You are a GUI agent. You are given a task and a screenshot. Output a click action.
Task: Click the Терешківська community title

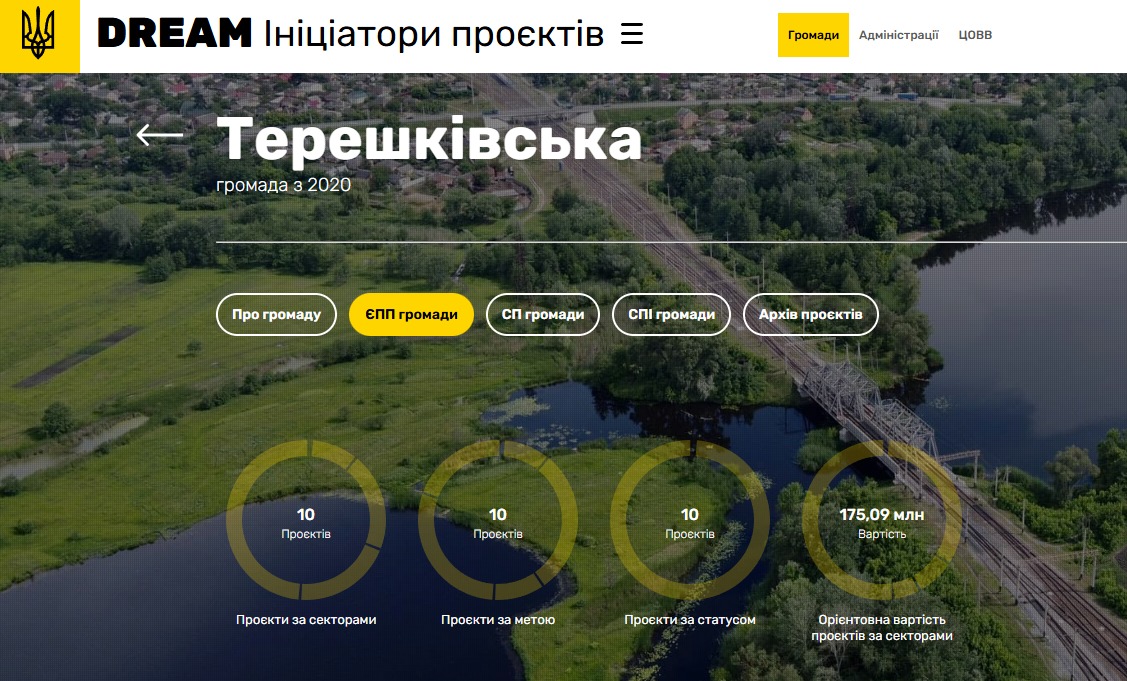coord(429,138)
